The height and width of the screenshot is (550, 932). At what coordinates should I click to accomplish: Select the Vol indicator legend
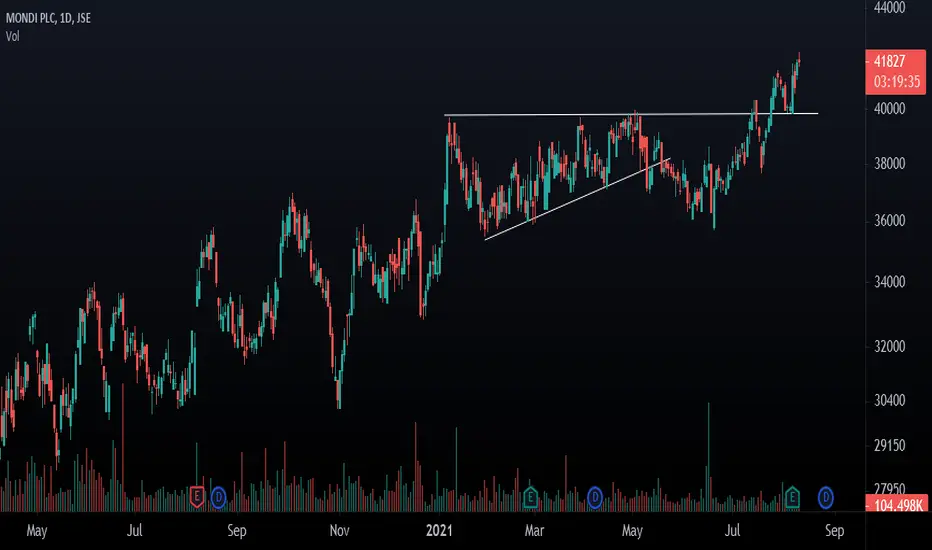12,36
